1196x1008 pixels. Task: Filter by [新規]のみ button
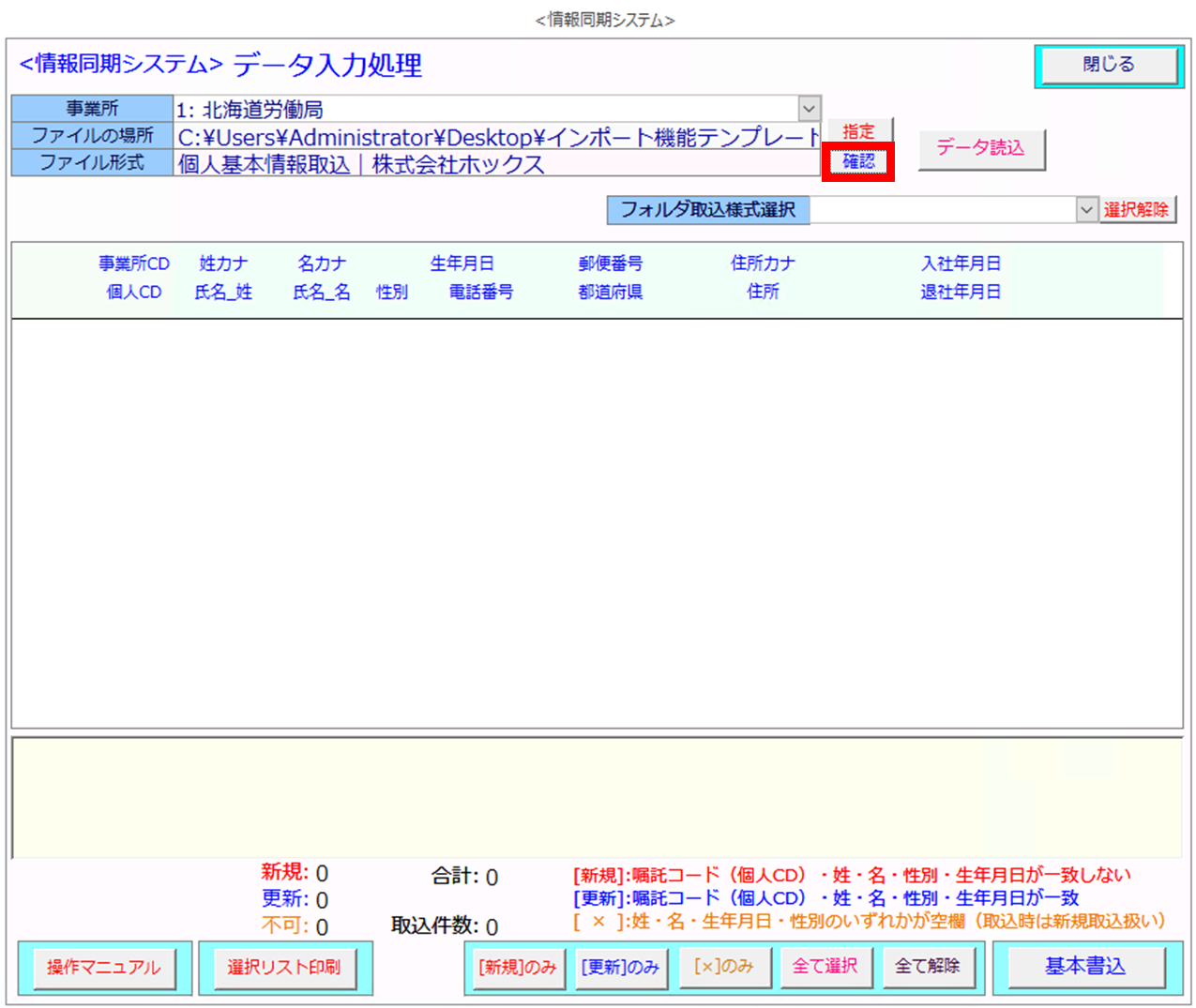point(517,967)
